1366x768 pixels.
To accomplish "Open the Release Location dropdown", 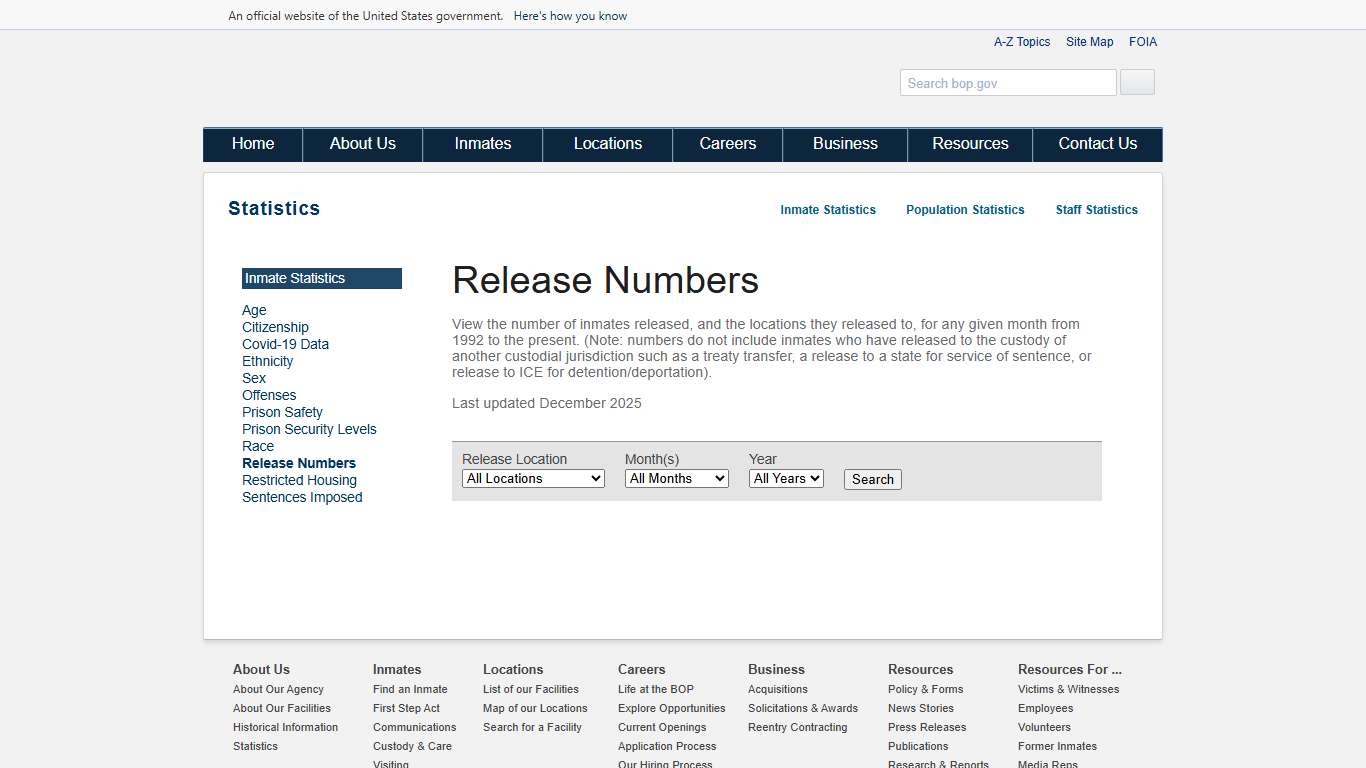I will tap(533, 478).
